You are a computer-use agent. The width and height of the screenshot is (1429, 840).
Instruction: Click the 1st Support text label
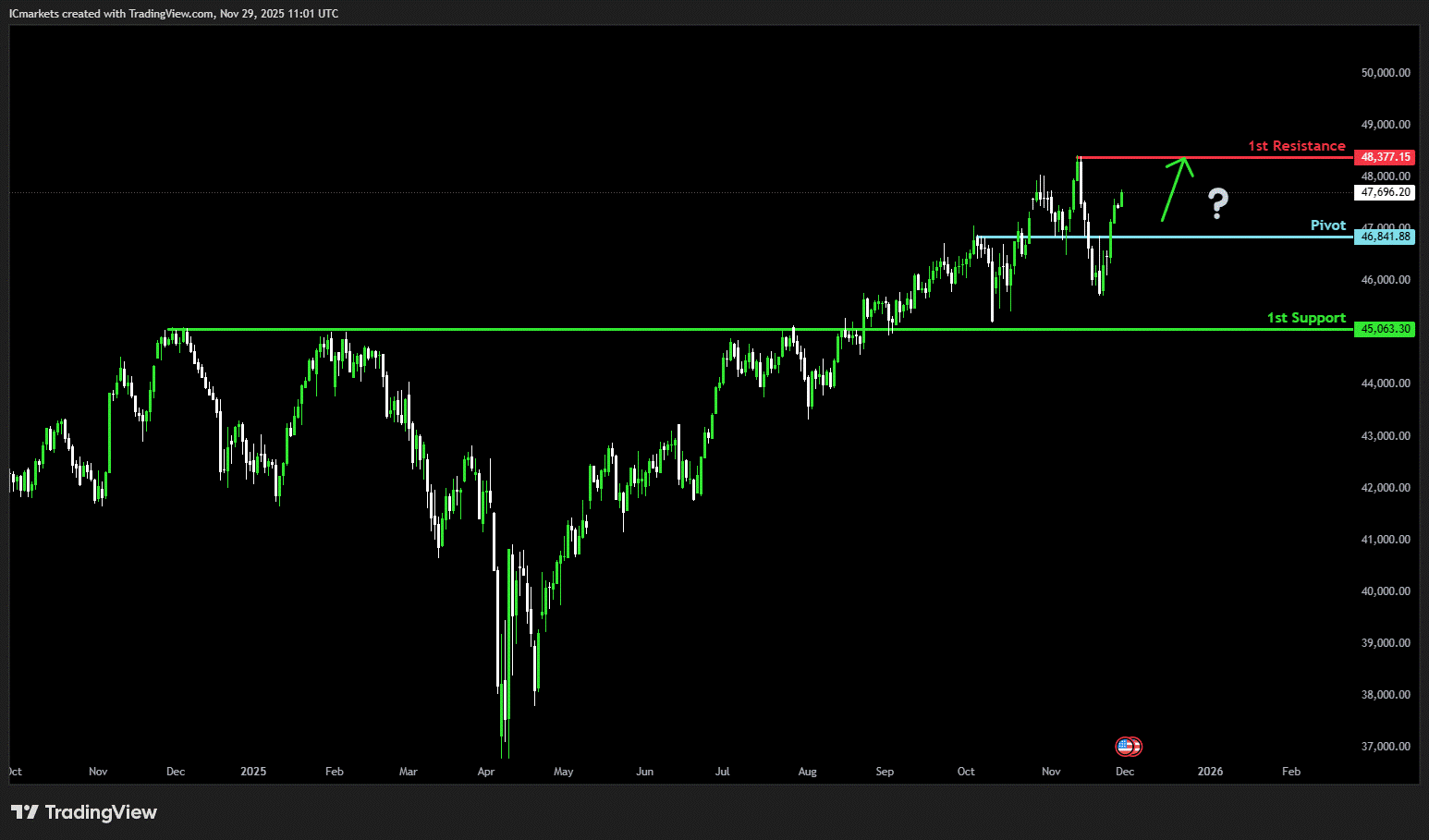click(1305, 318)
